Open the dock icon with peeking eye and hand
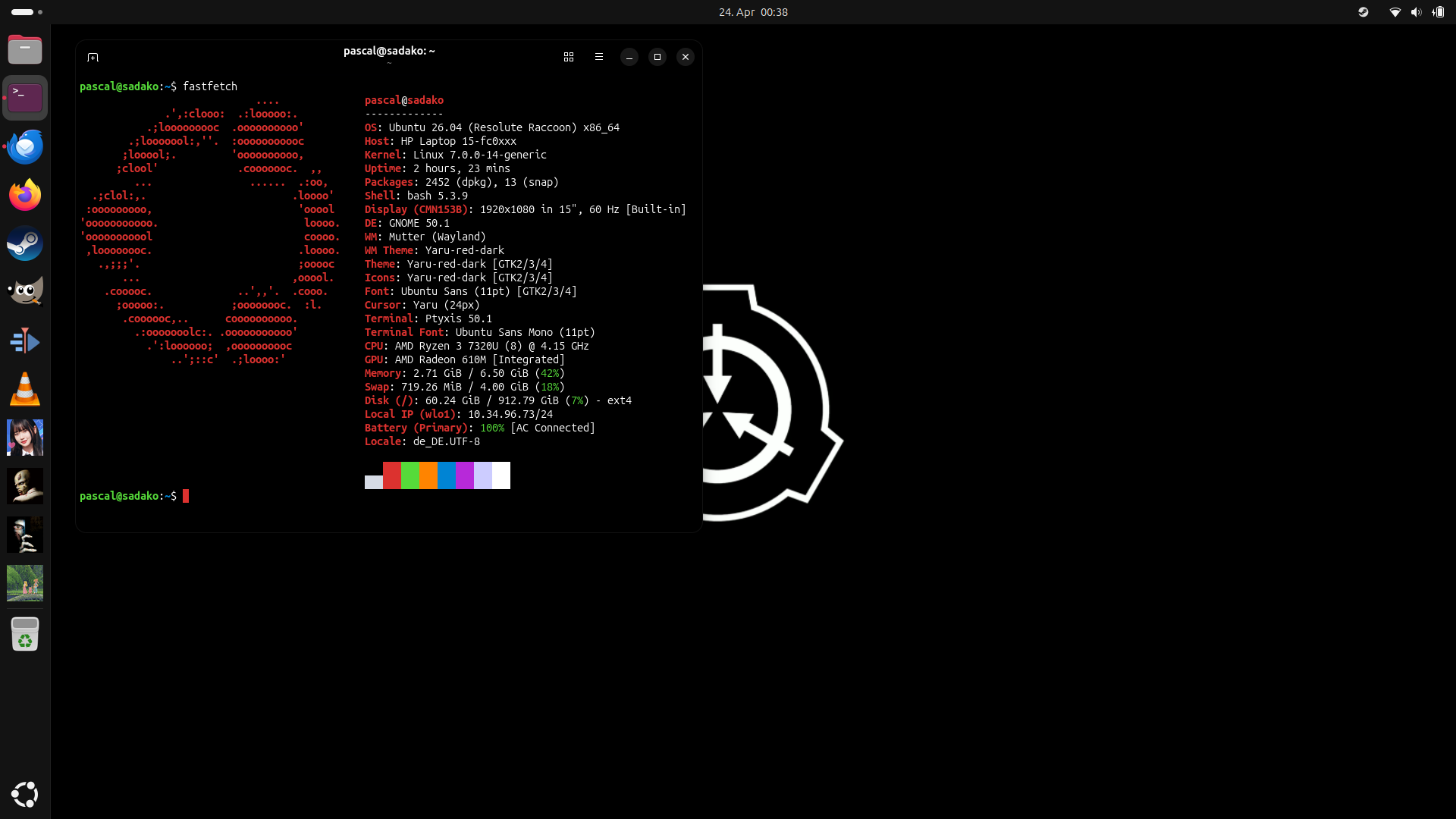This screenshot has width=1456, height=819. coord(25,535)
